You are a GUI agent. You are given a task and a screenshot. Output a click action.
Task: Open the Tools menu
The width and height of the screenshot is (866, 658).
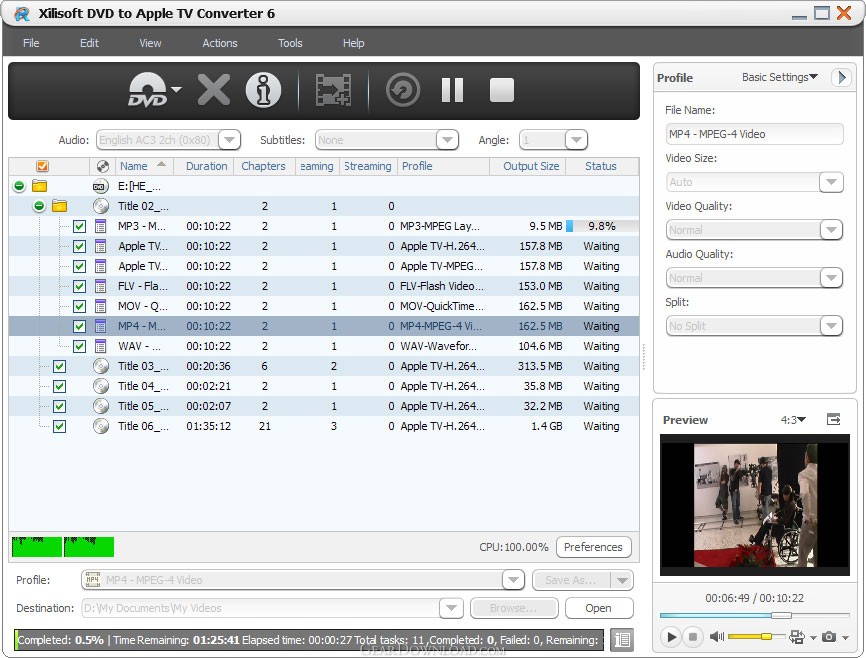pos(290,43)
